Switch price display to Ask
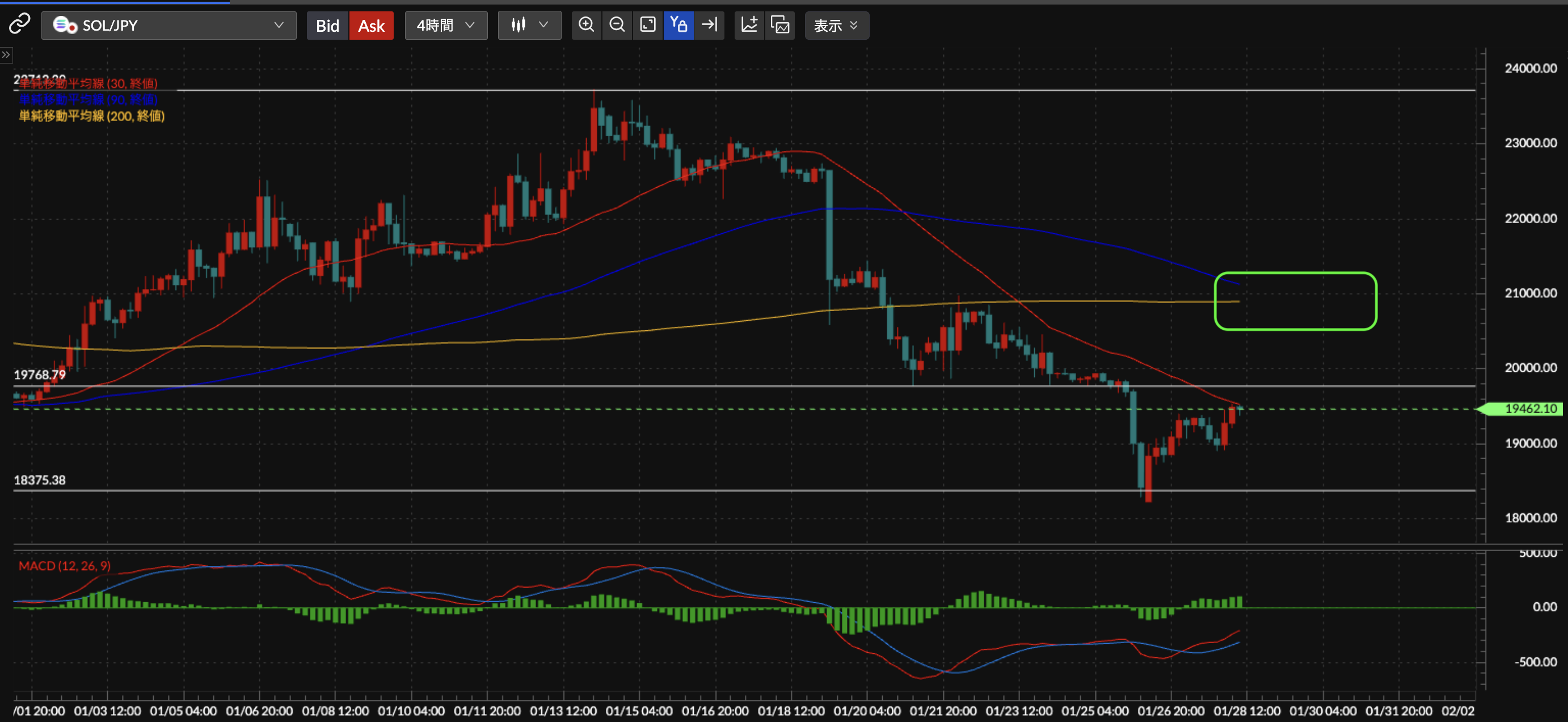Viewport: 1568px width, 722px height. [x=370, y=26]
